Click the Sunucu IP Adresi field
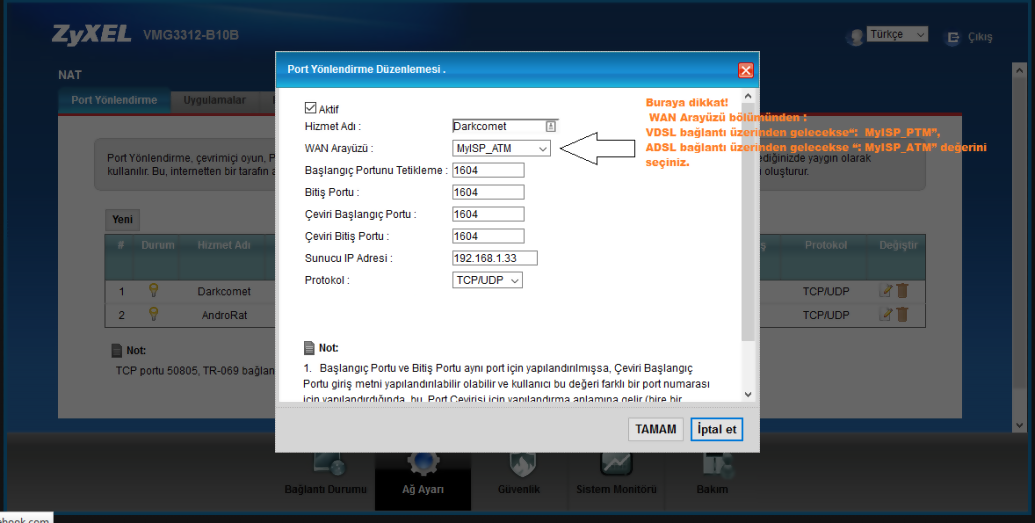The width and height of the screenshot is (1035, 523). pyautogui.click(x=495, y=258)
